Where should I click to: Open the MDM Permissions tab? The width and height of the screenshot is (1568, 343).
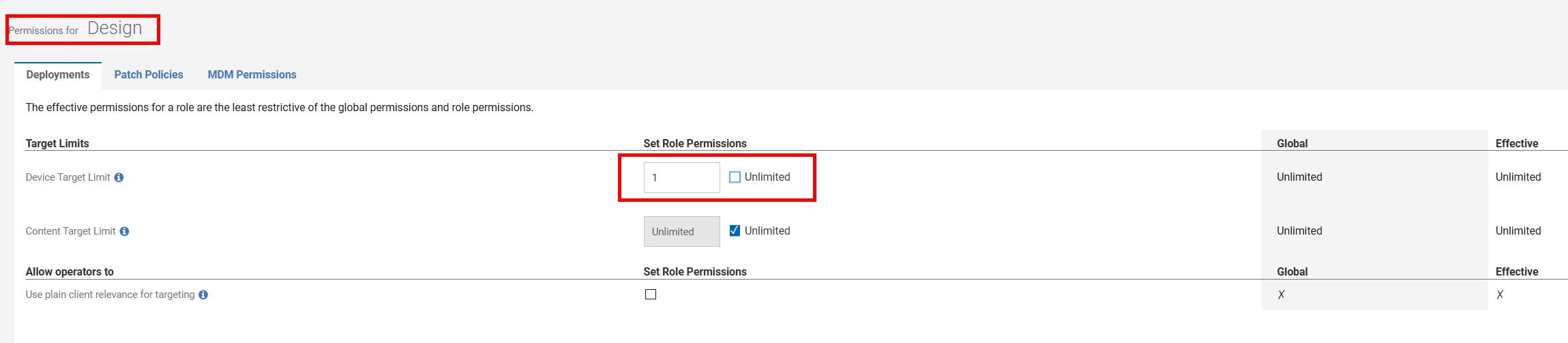coord(252,75)
